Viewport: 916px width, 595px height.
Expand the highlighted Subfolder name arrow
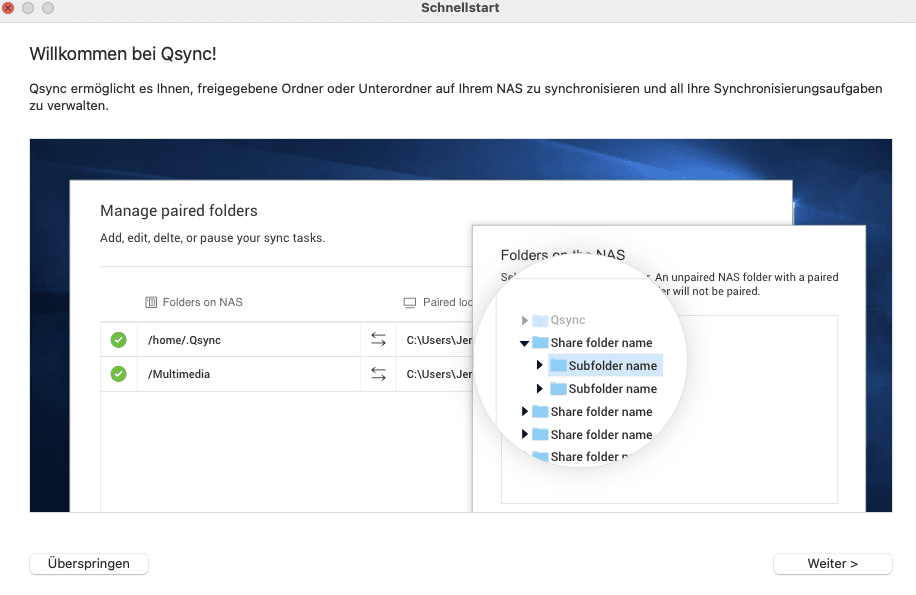pos(540,365)
